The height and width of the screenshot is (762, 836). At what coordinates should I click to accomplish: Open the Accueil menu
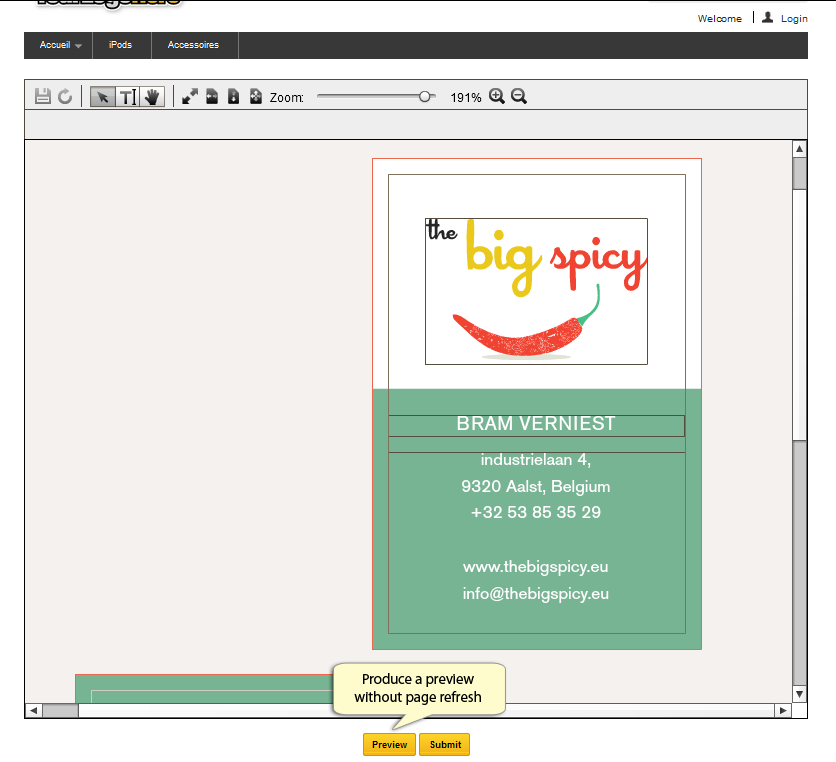[x=59, y=45]
